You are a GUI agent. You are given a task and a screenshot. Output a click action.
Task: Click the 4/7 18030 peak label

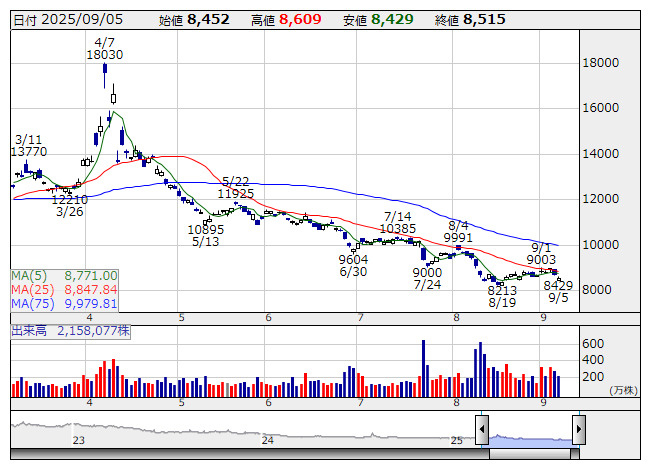[x=105, y=49]
